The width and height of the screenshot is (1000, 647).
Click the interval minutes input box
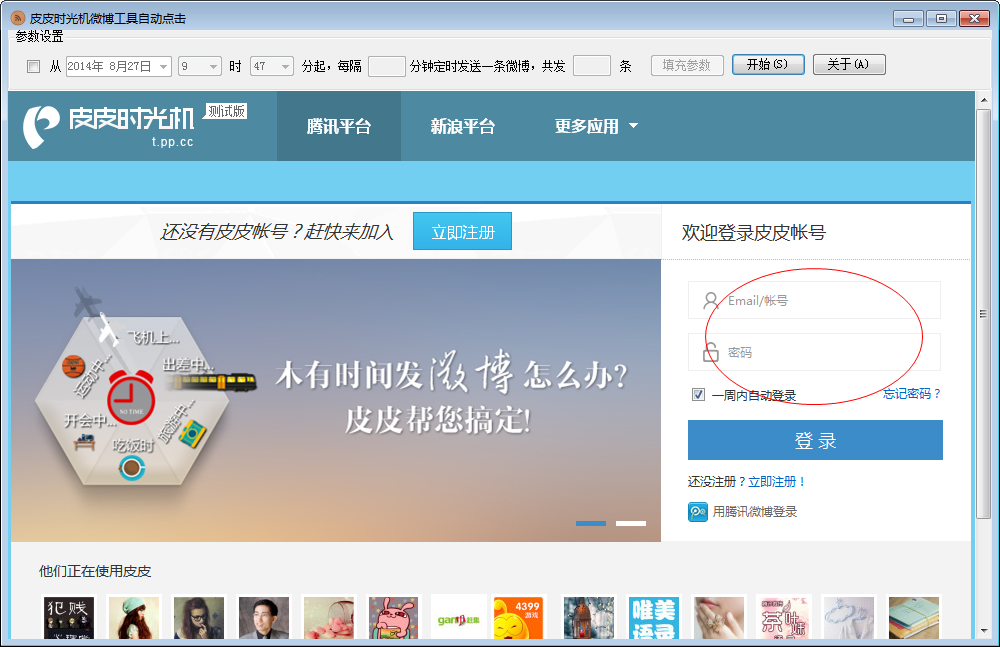point(386,66)
